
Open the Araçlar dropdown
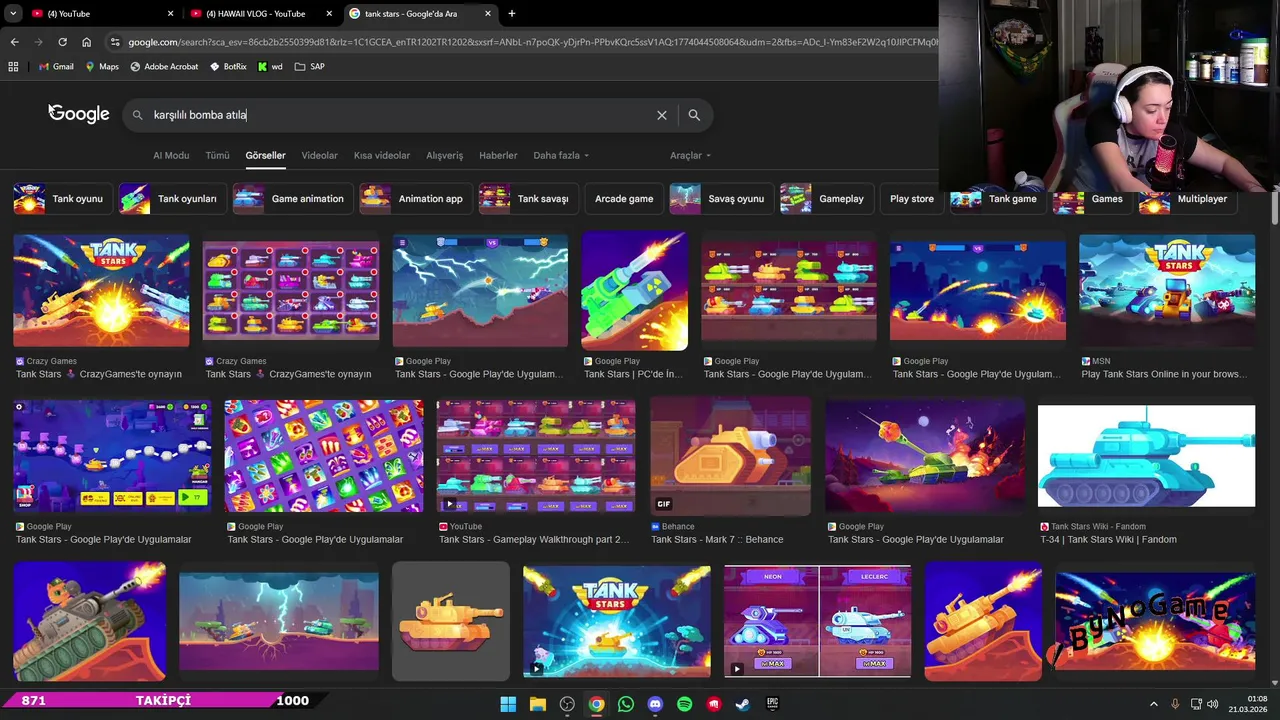click(x=690, y=156)
